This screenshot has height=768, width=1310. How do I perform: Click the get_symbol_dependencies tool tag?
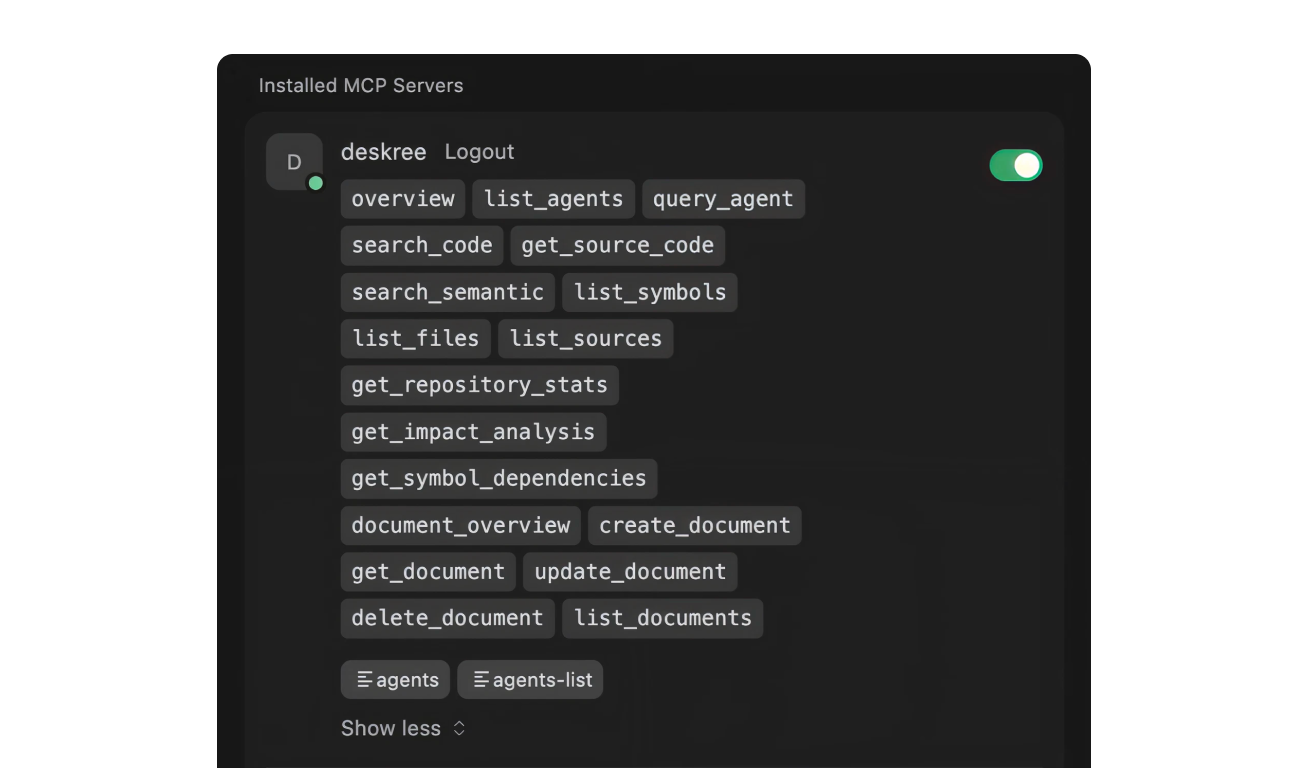coord(499,479)
